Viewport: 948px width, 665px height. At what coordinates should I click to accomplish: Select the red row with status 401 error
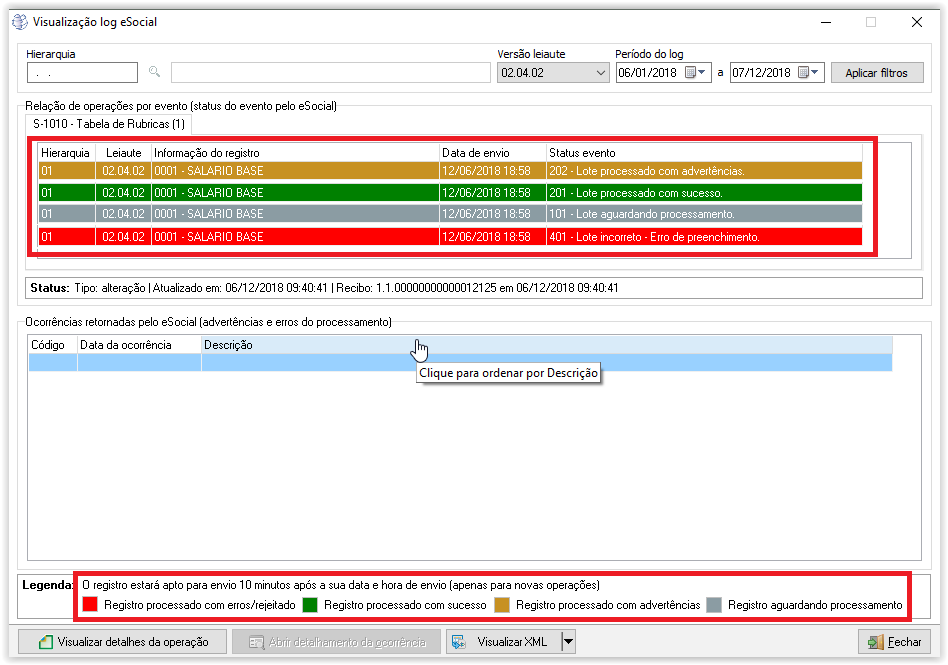click(x=450, y=236)
